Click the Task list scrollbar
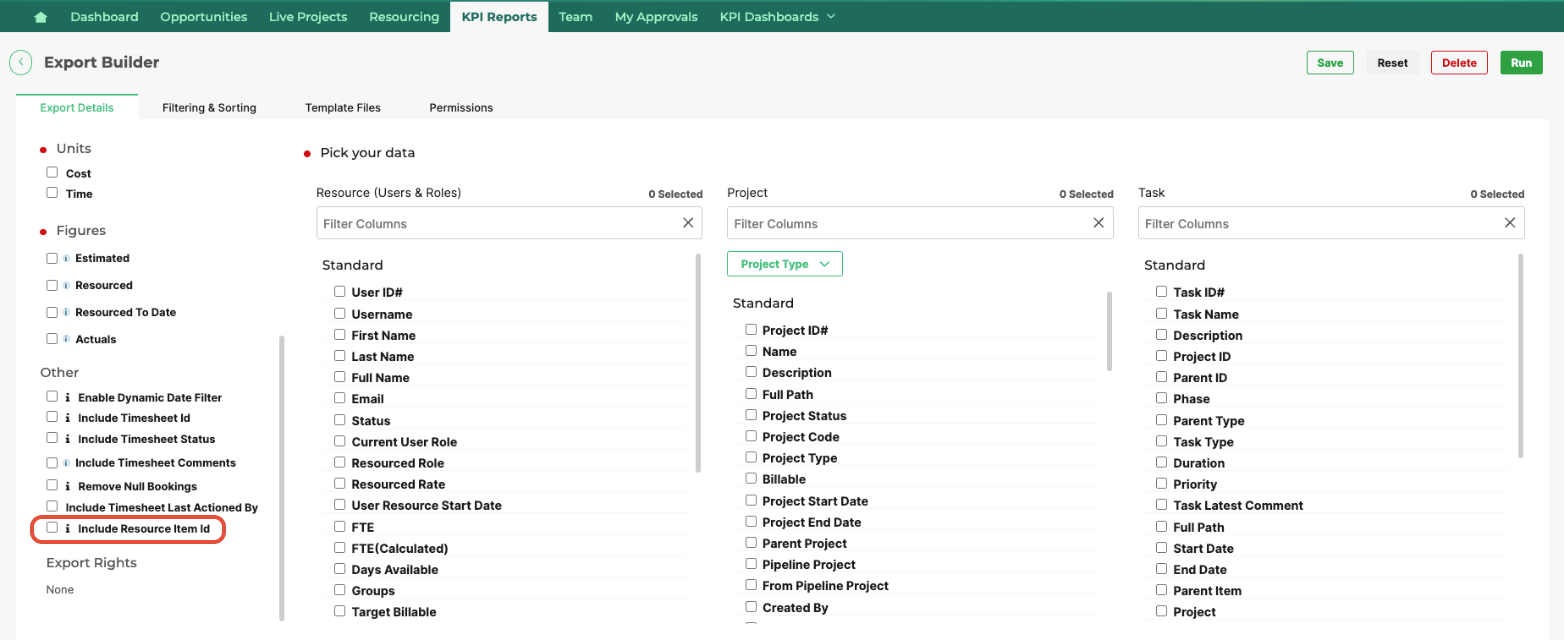The image size is (1564, 640). [1520, 356]
